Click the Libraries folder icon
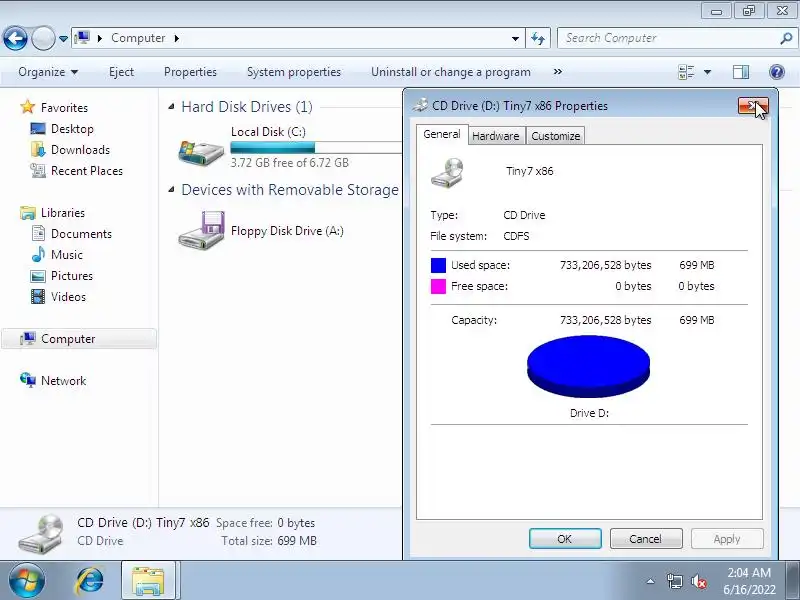 click(x=28, y=213)
